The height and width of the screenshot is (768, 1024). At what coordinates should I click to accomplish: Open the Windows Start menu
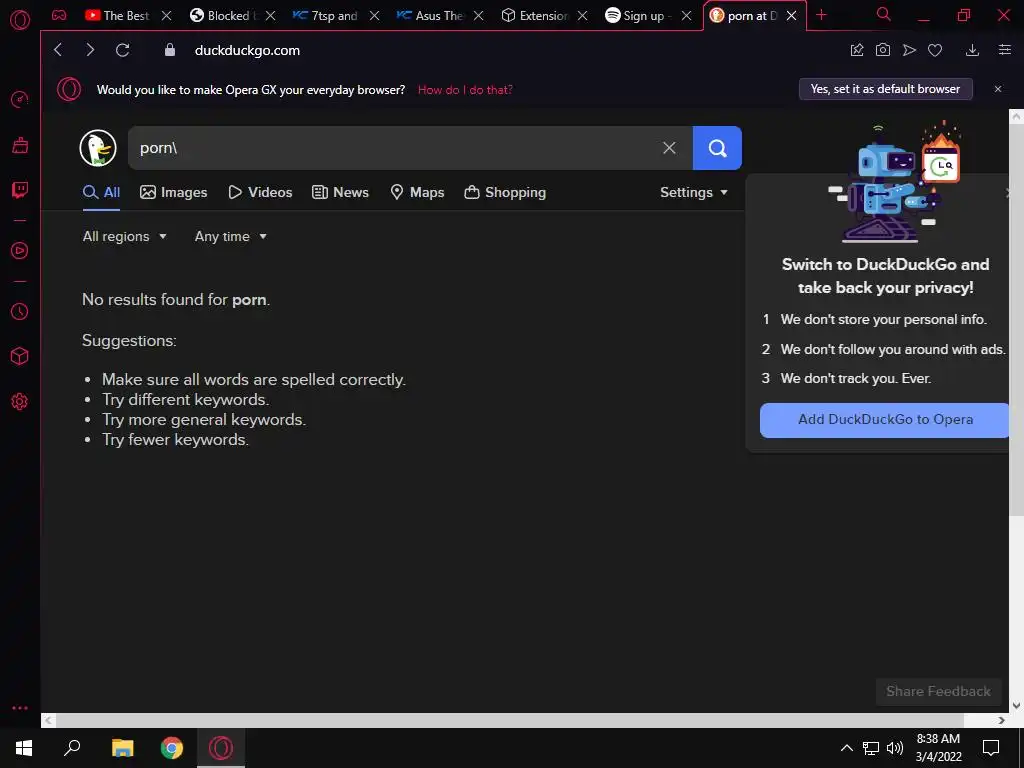click(24, 748)
